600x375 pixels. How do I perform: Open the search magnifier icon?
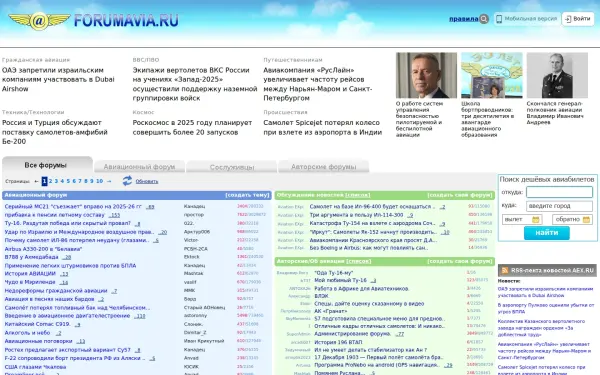click(x=484, y=19)
